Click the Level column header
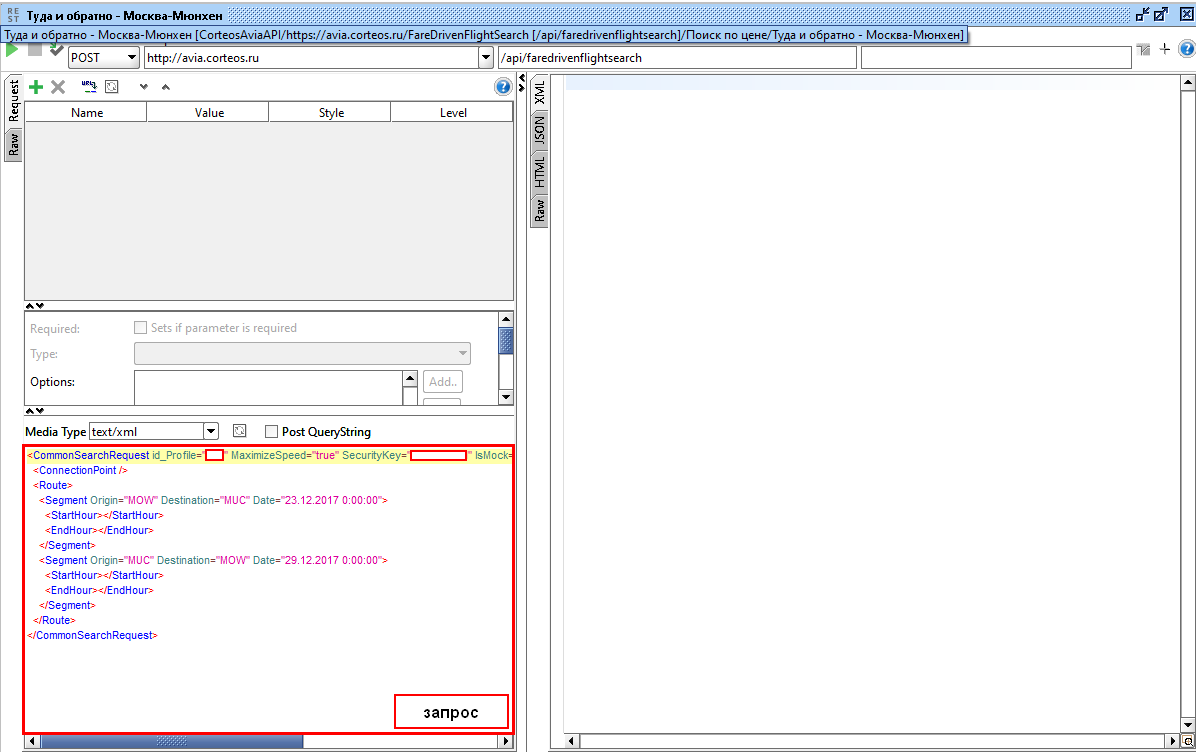Screen dimensions: 1196x752 point(453,113)
